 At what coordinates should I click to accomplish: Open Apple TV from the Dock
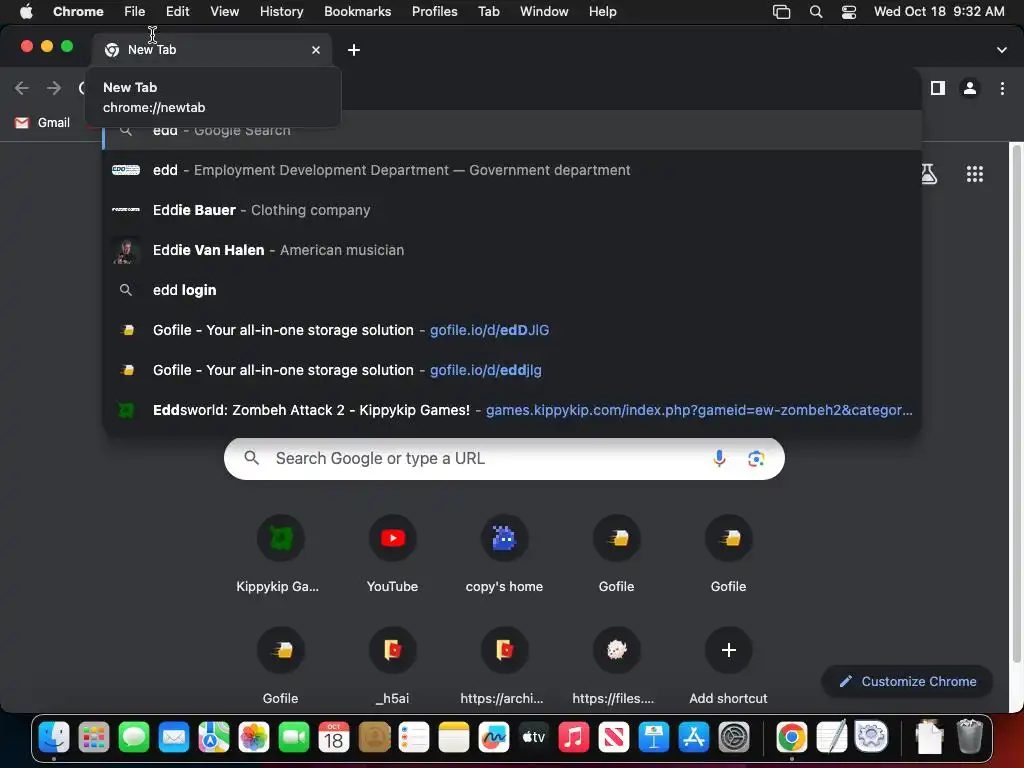pos(534,737)
